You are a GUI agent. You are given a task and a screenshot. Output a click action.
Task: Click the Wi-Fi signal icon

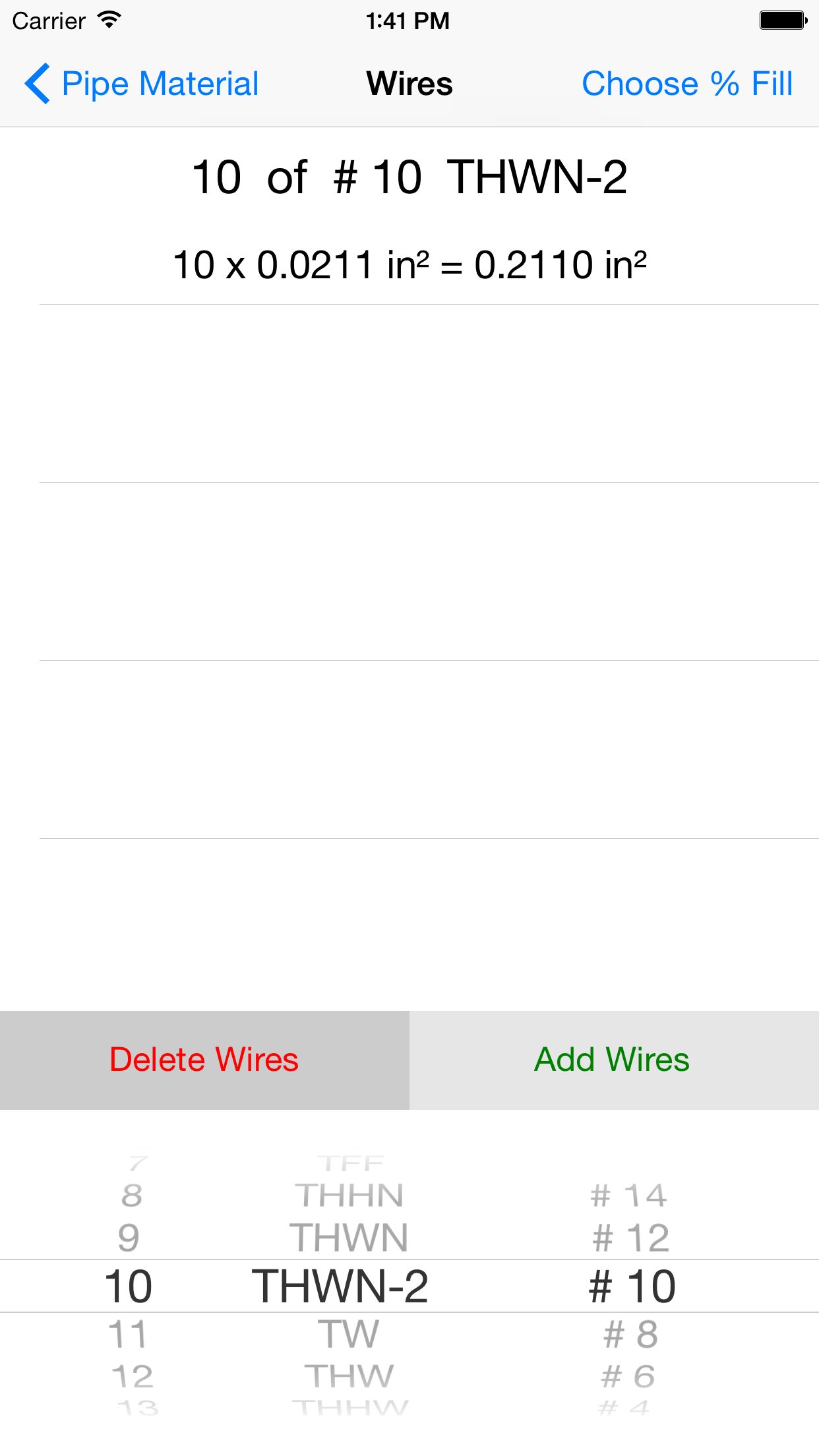click(x=109, y=19)
